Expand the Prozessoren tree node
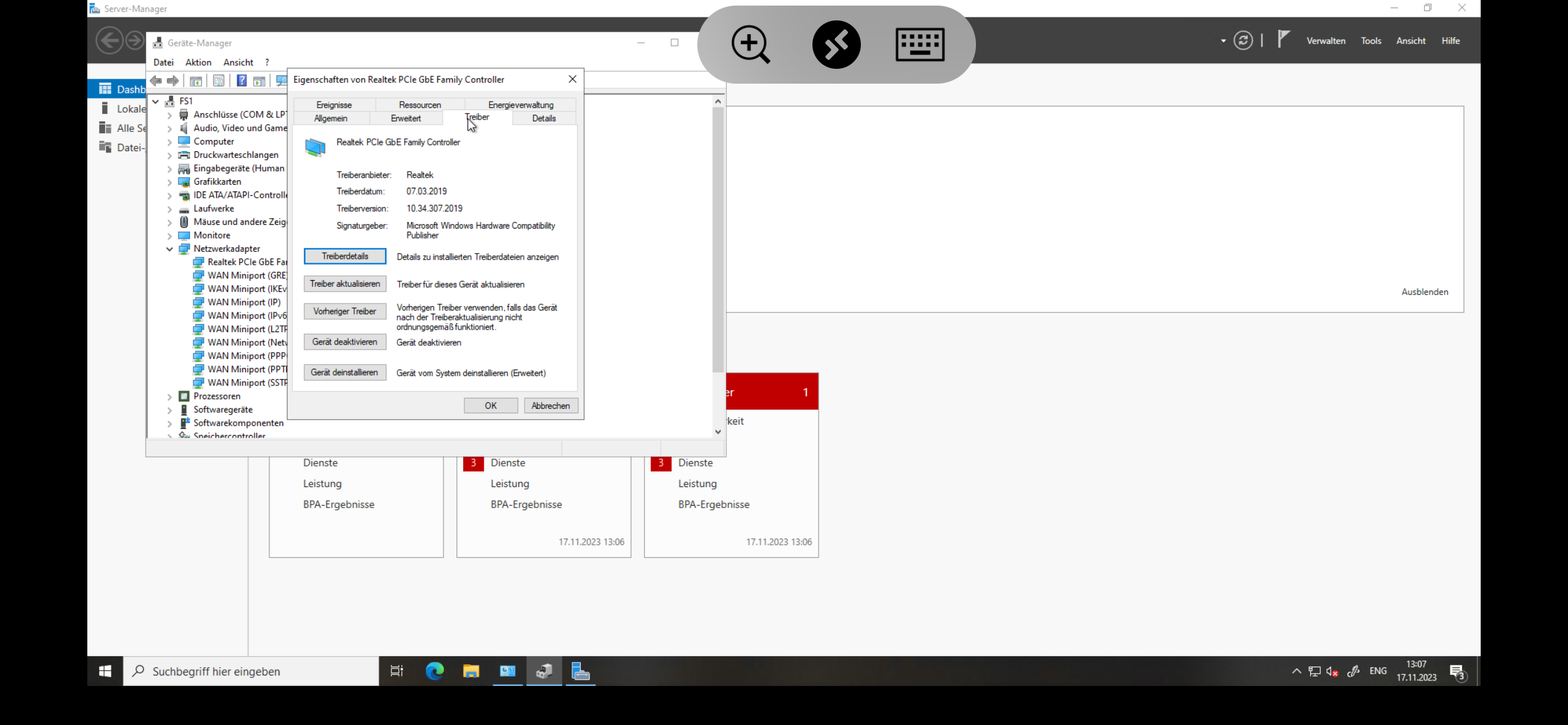This screenshot has height=725, width=1568. [x=170, y=397]
